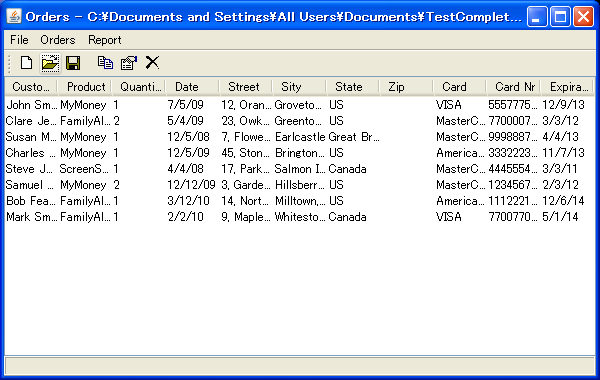Viewport: 600px width, 380px height.
Task: Select the Samuel ... customer cell
Action: click(x=32, y=185)
